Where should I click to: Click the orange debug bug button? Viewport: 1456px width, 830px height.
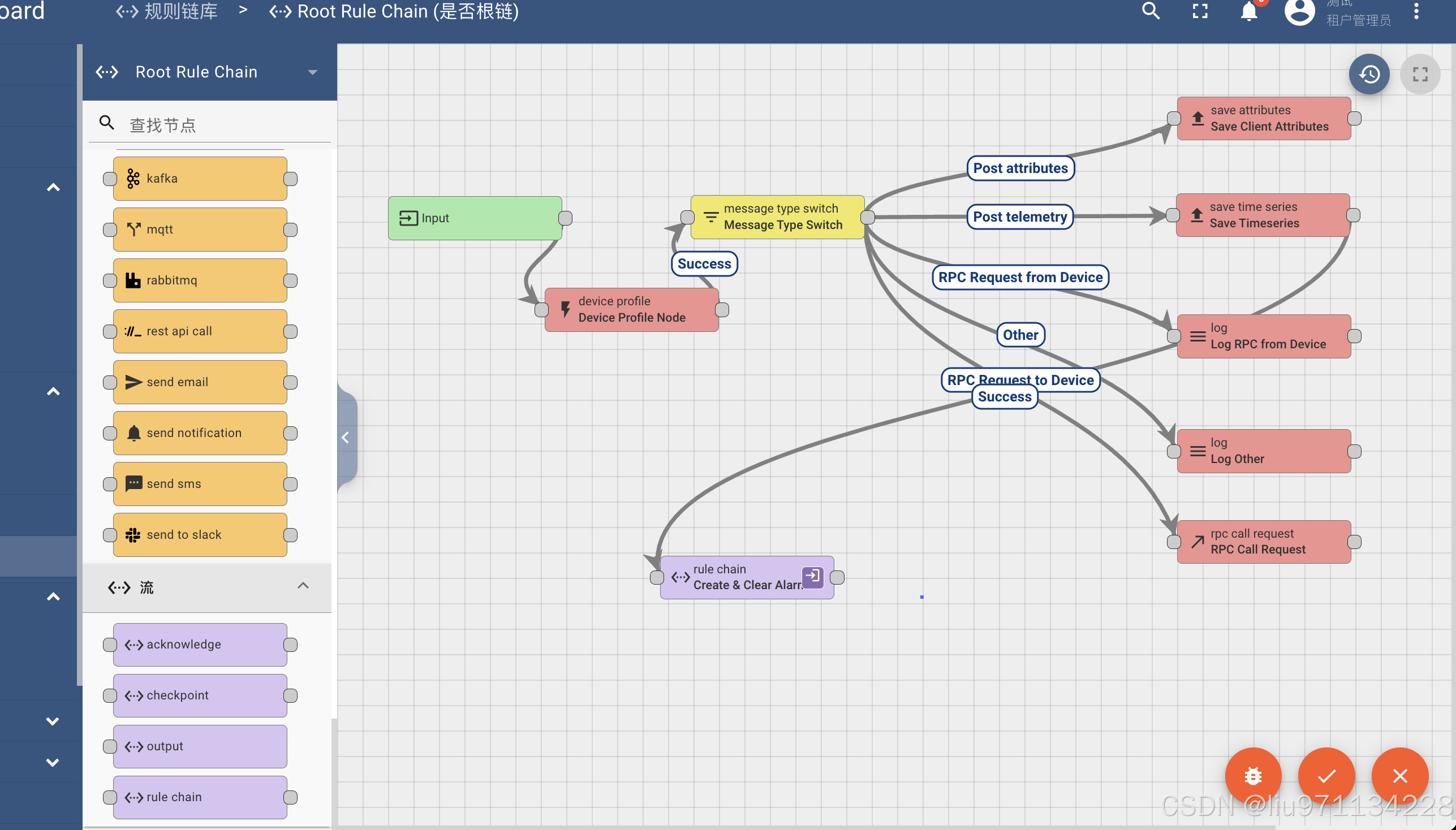[x=1253, y=775]
